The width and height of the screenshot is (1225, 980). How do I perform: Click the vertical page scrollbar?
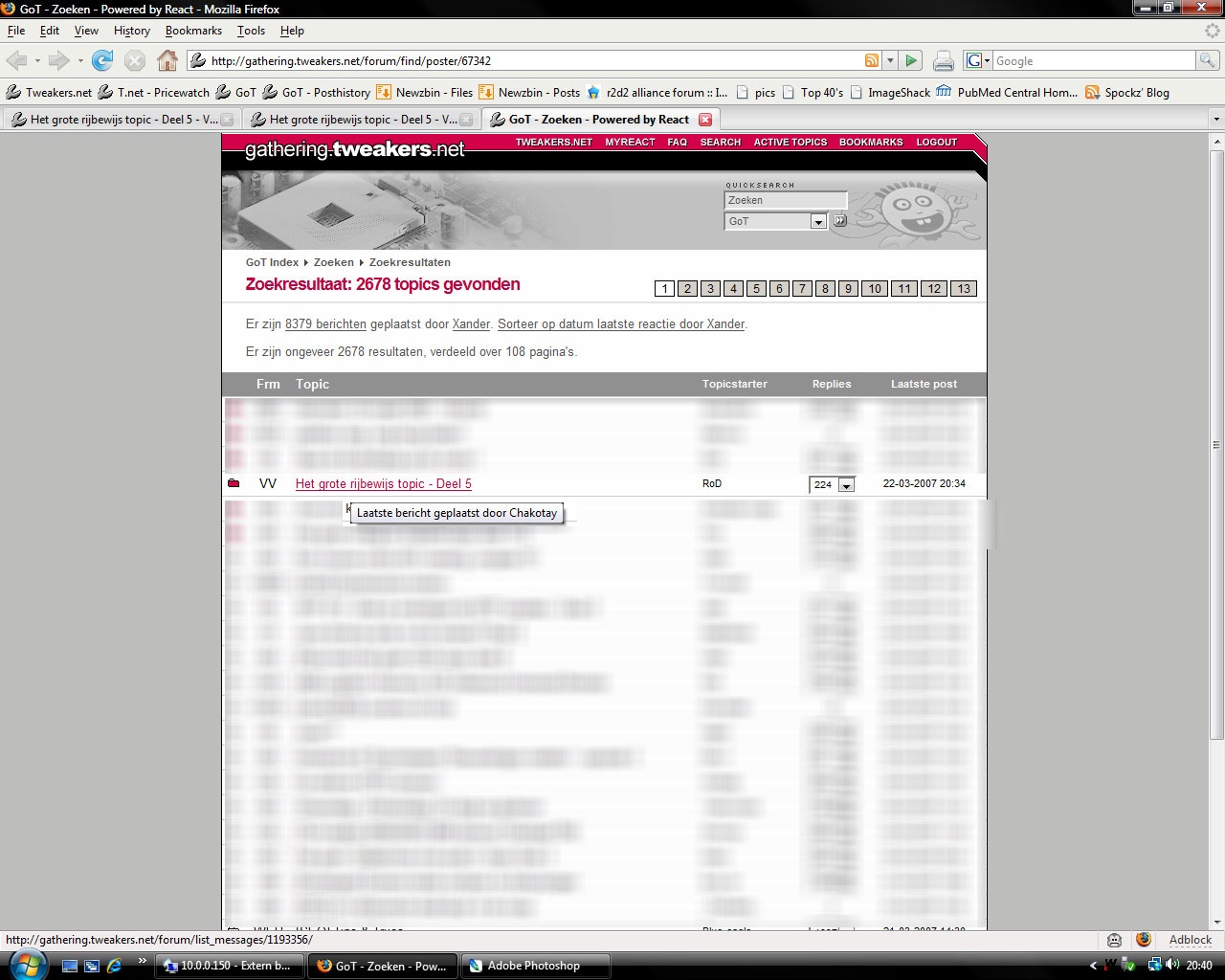coord(1216,446)
